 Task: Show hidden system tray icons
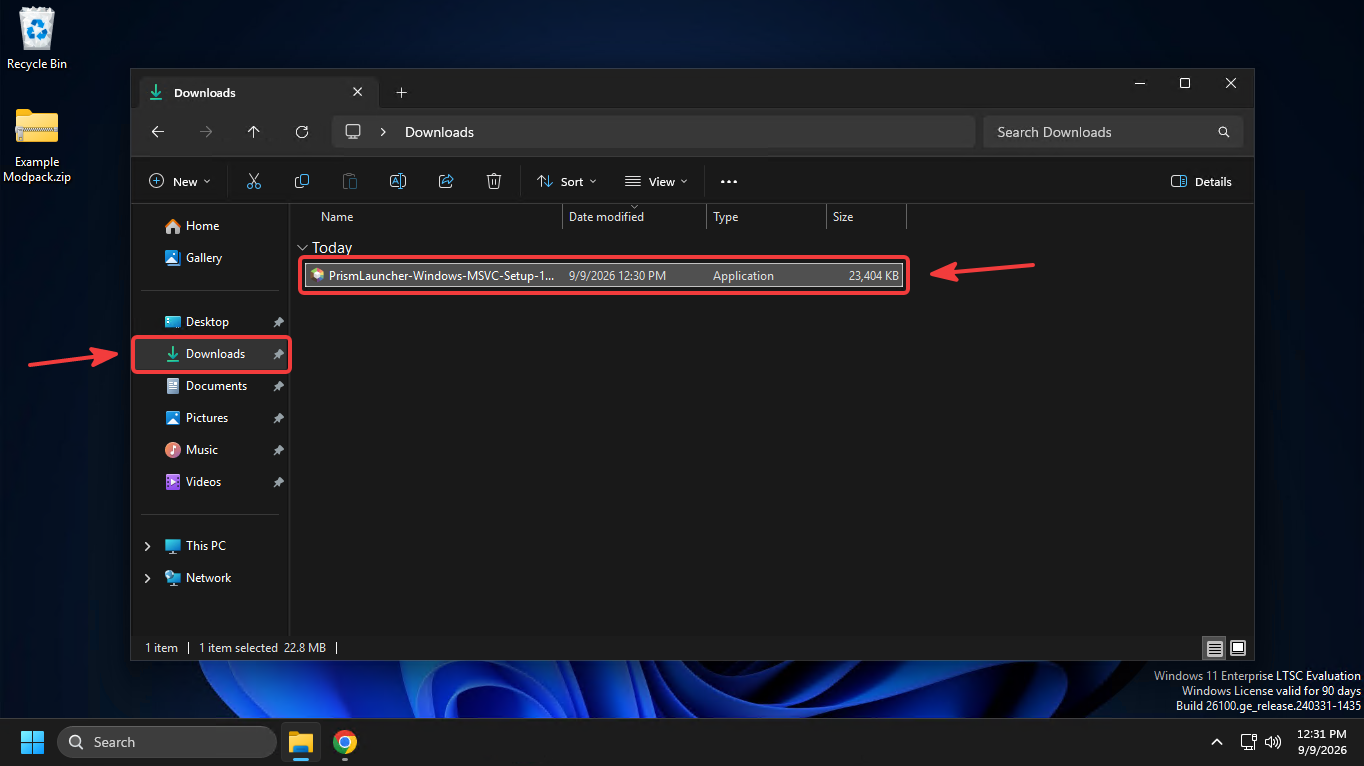coord(1217,742)
